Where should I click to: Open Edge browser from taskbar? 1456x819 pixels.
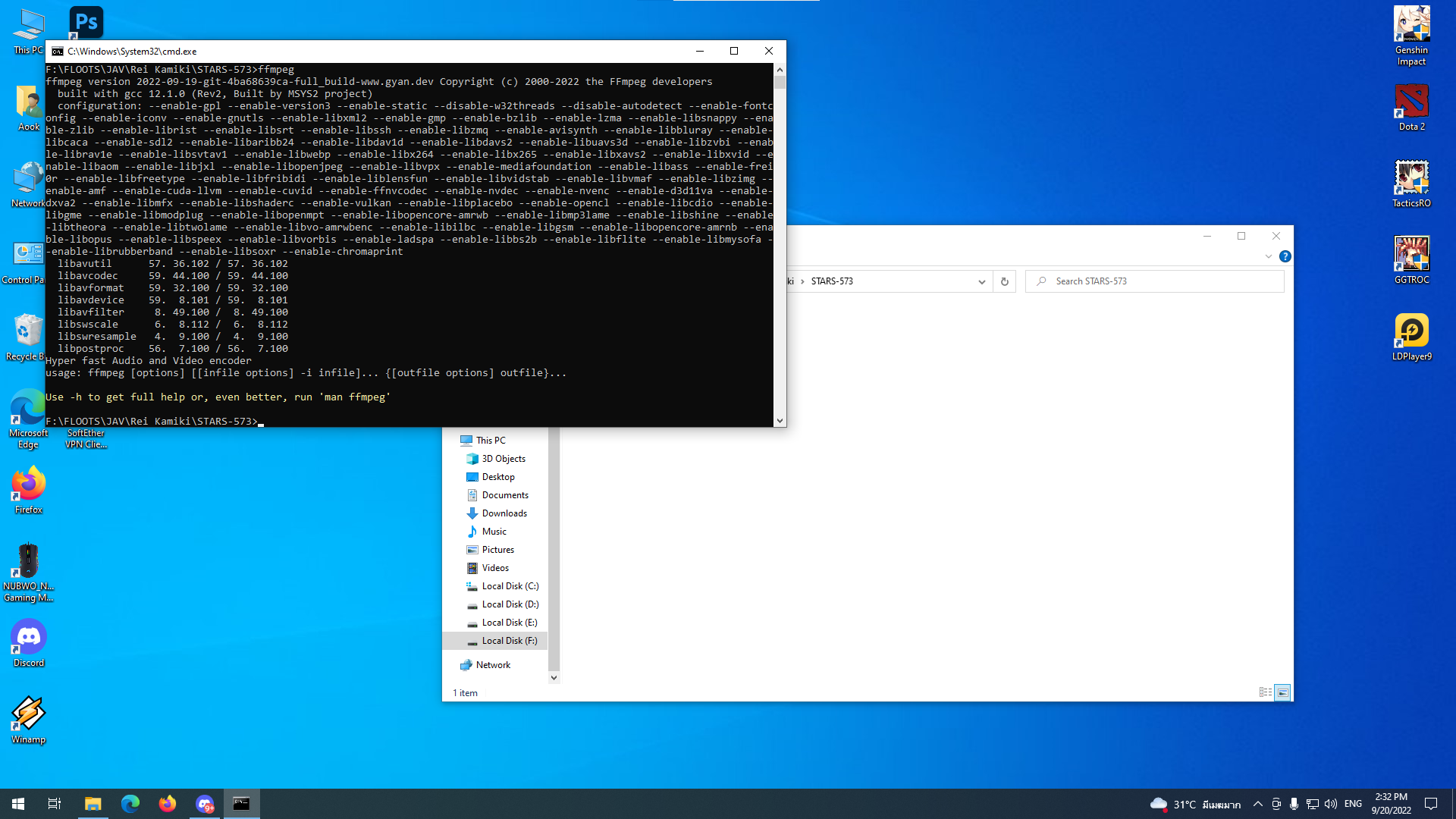click(x=130, y=803)
